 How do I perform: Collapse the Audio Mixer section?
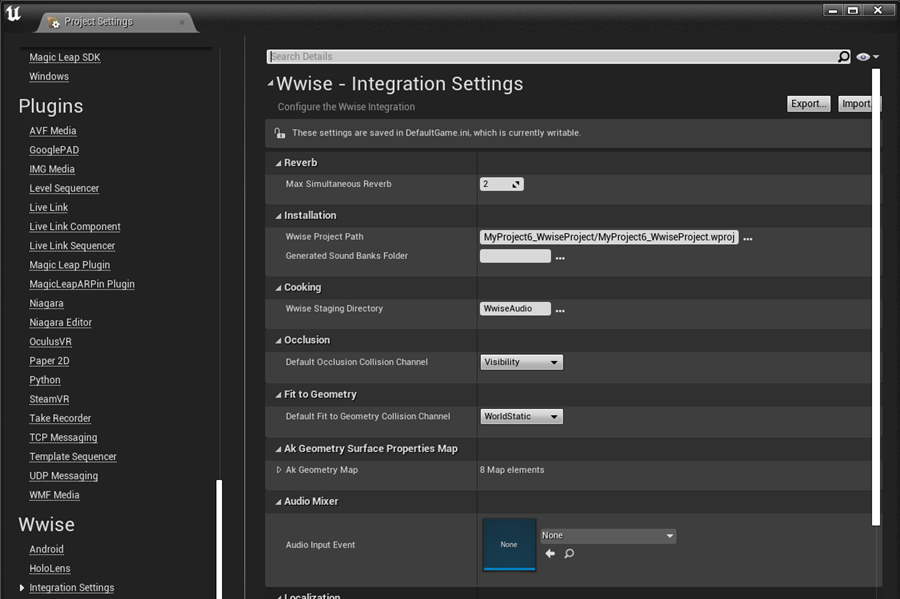coord(278,502)
